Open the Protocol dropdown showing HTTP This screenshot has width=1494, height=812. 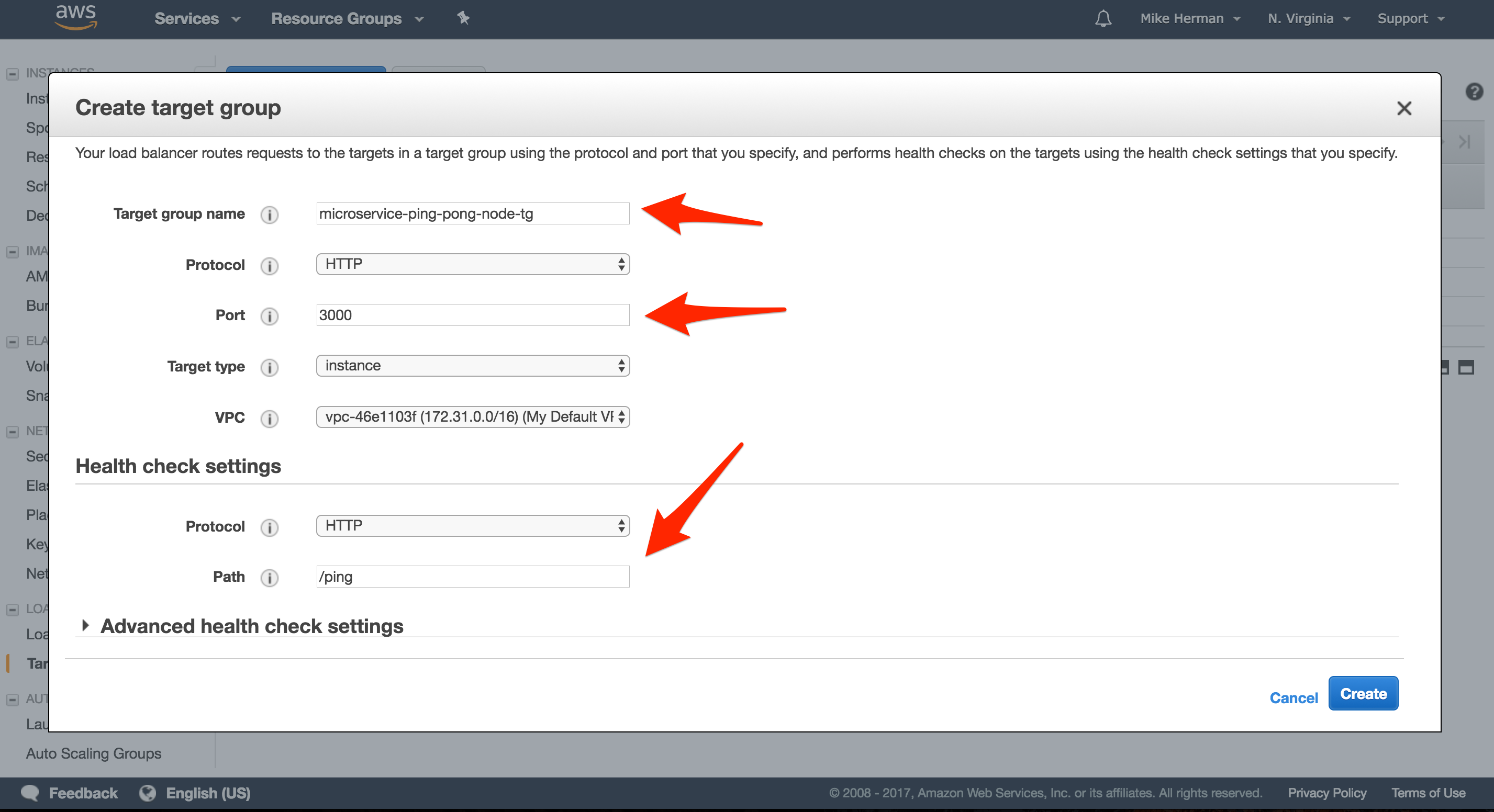click(472, 264)
